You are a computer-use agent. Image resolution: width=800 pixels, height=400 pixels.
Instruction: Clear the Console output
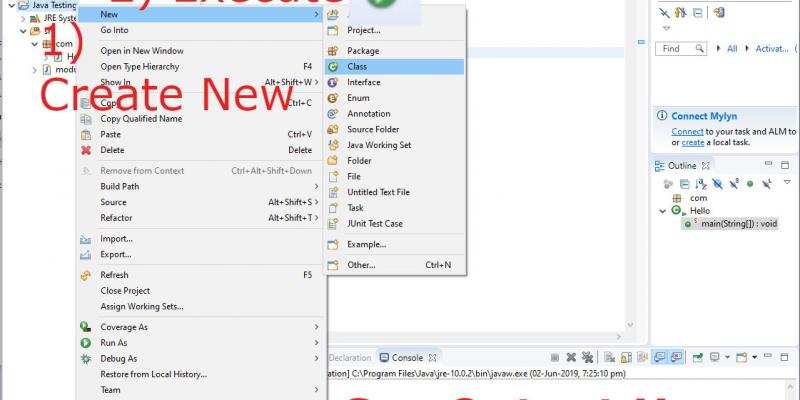609,357
